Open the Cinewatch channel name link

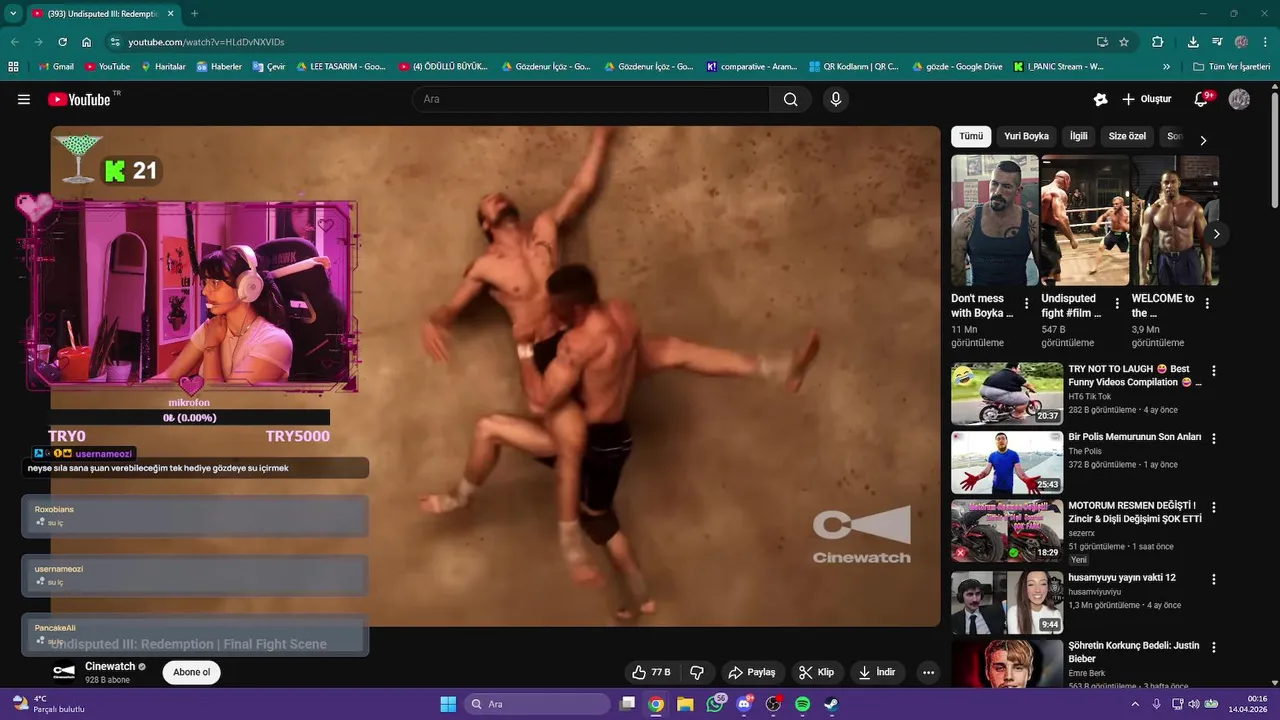pos(110,666)
